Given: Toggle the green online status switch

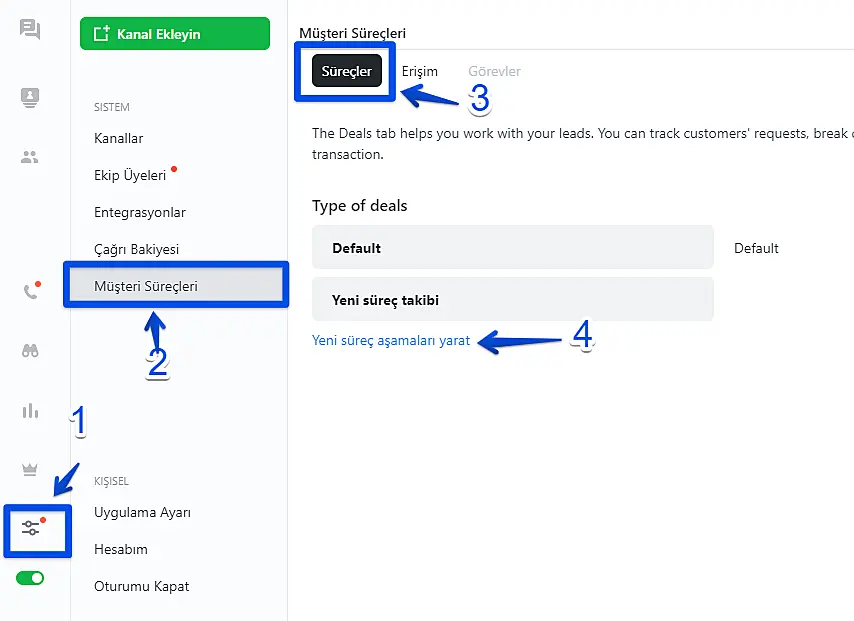Looking at the screenshot, I should 30,578.
